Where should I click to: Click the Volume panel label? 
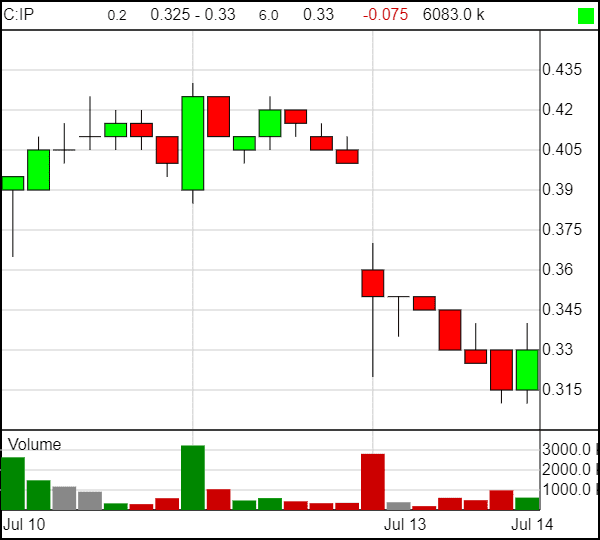(34, 445)
